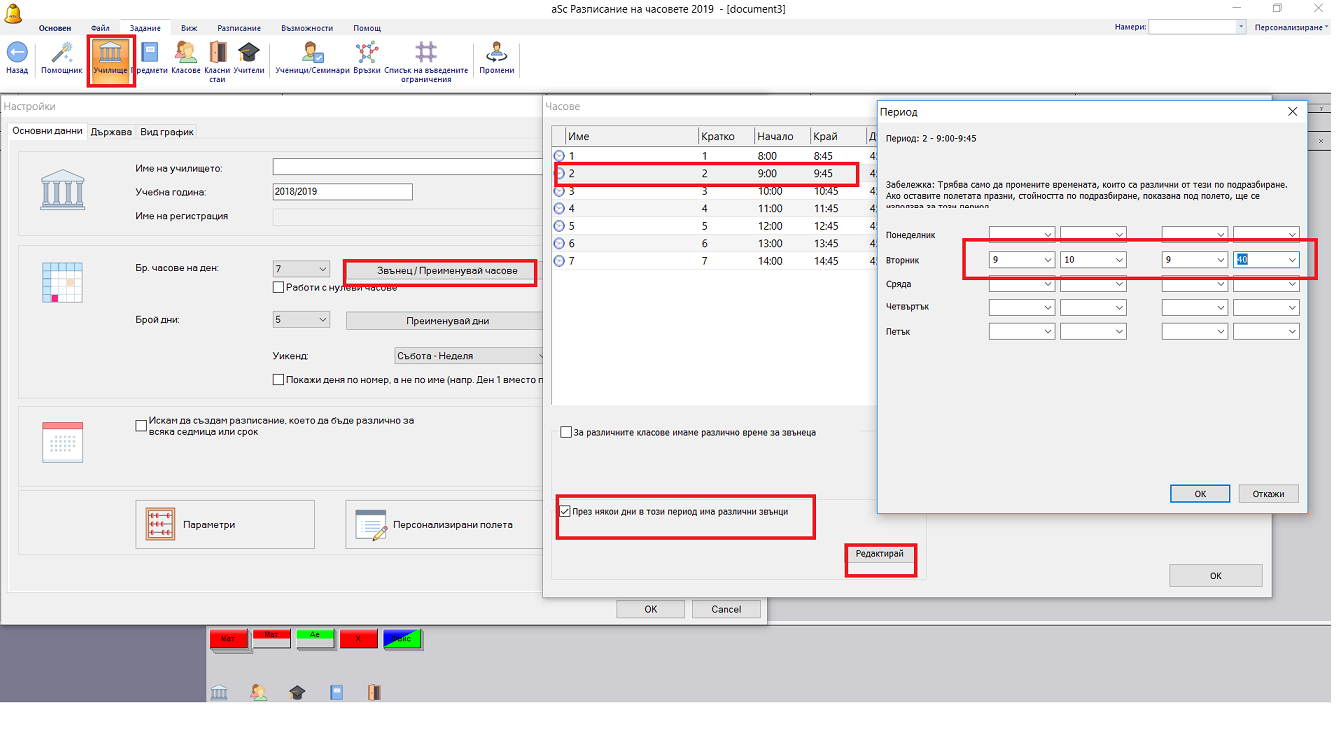Uncheck 'През някои дни' different bells checkbox
The image size is (1344, 756).
tap(566, 511)
